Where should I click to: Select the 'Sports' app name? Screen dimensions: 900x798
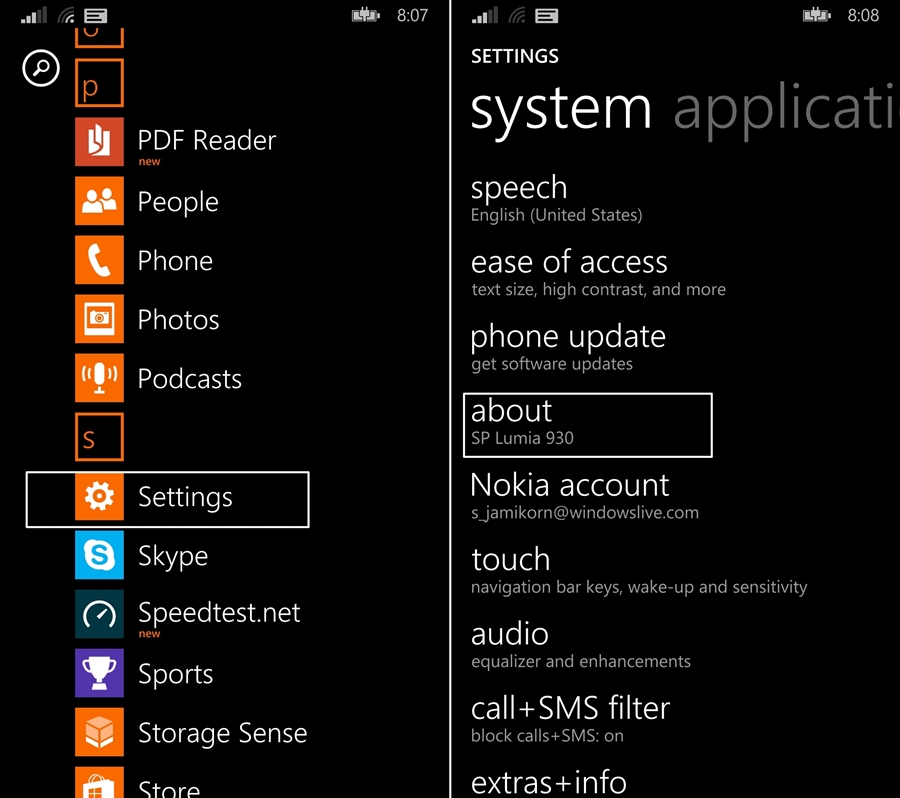[176, 675]
